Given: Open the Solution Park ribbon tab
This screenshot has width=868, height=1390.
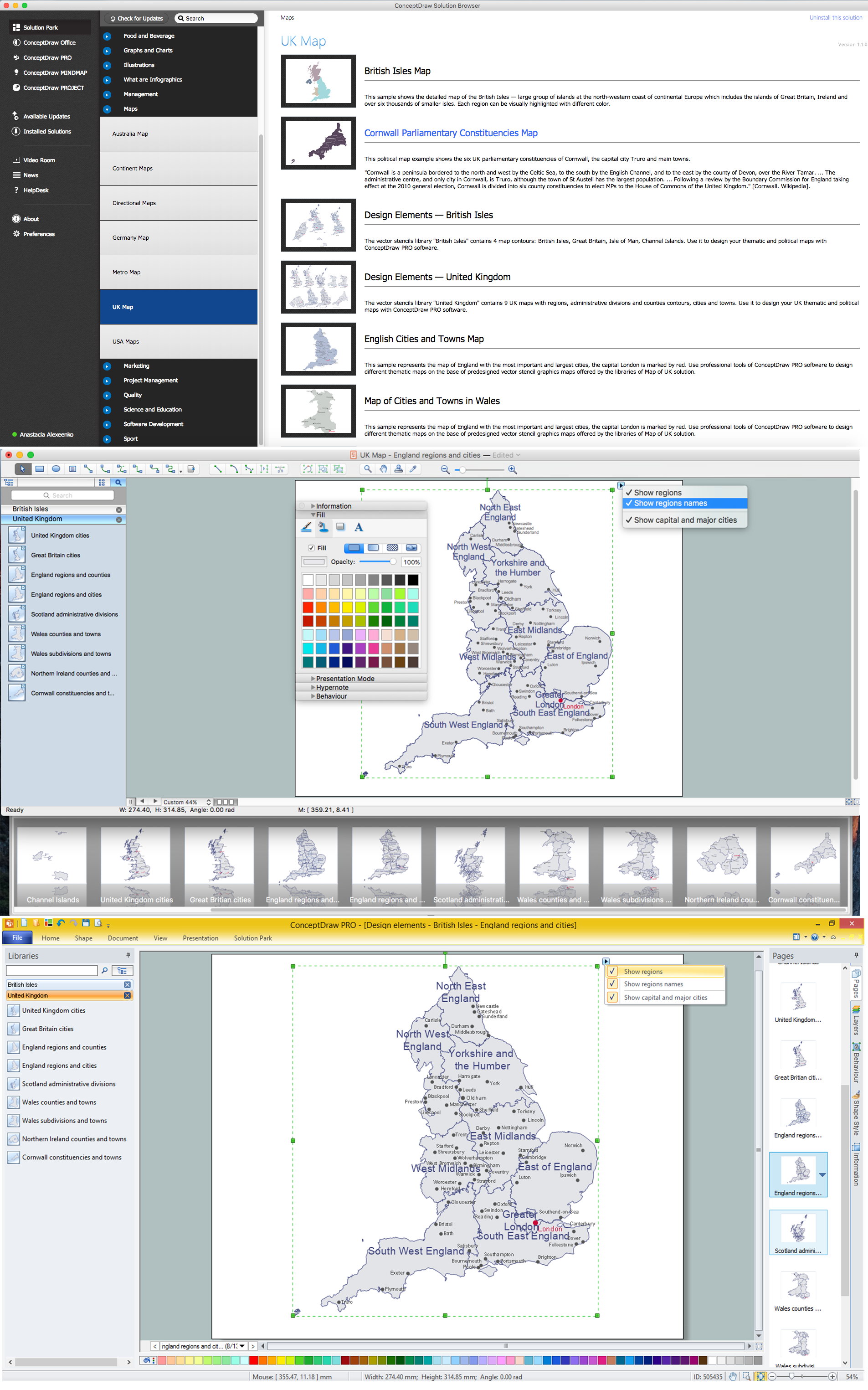Looking at the screenshot, I should point(252,938).
